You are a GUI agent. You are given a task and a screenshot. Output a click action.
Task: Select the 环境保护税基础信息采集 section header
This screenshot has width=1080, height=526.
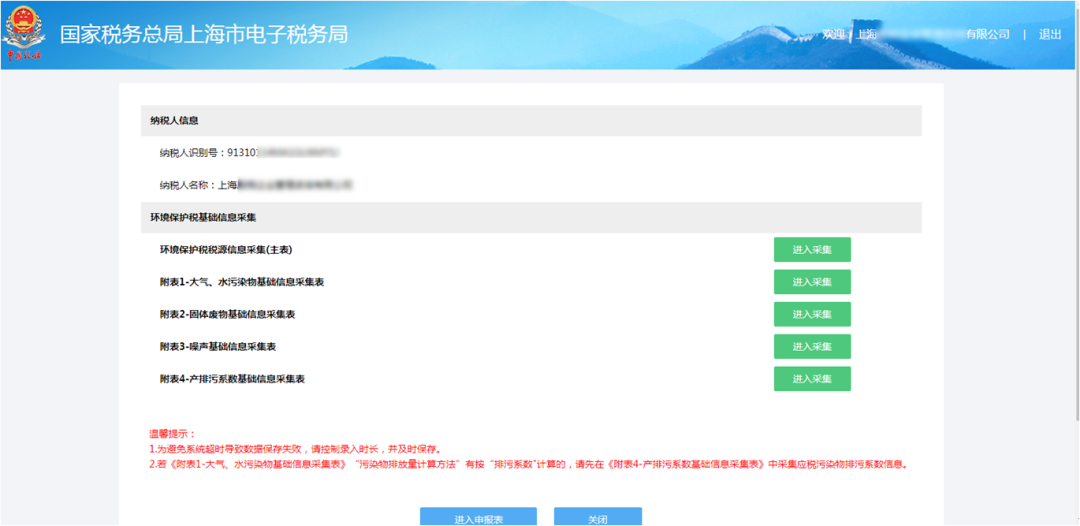point(531,218)
